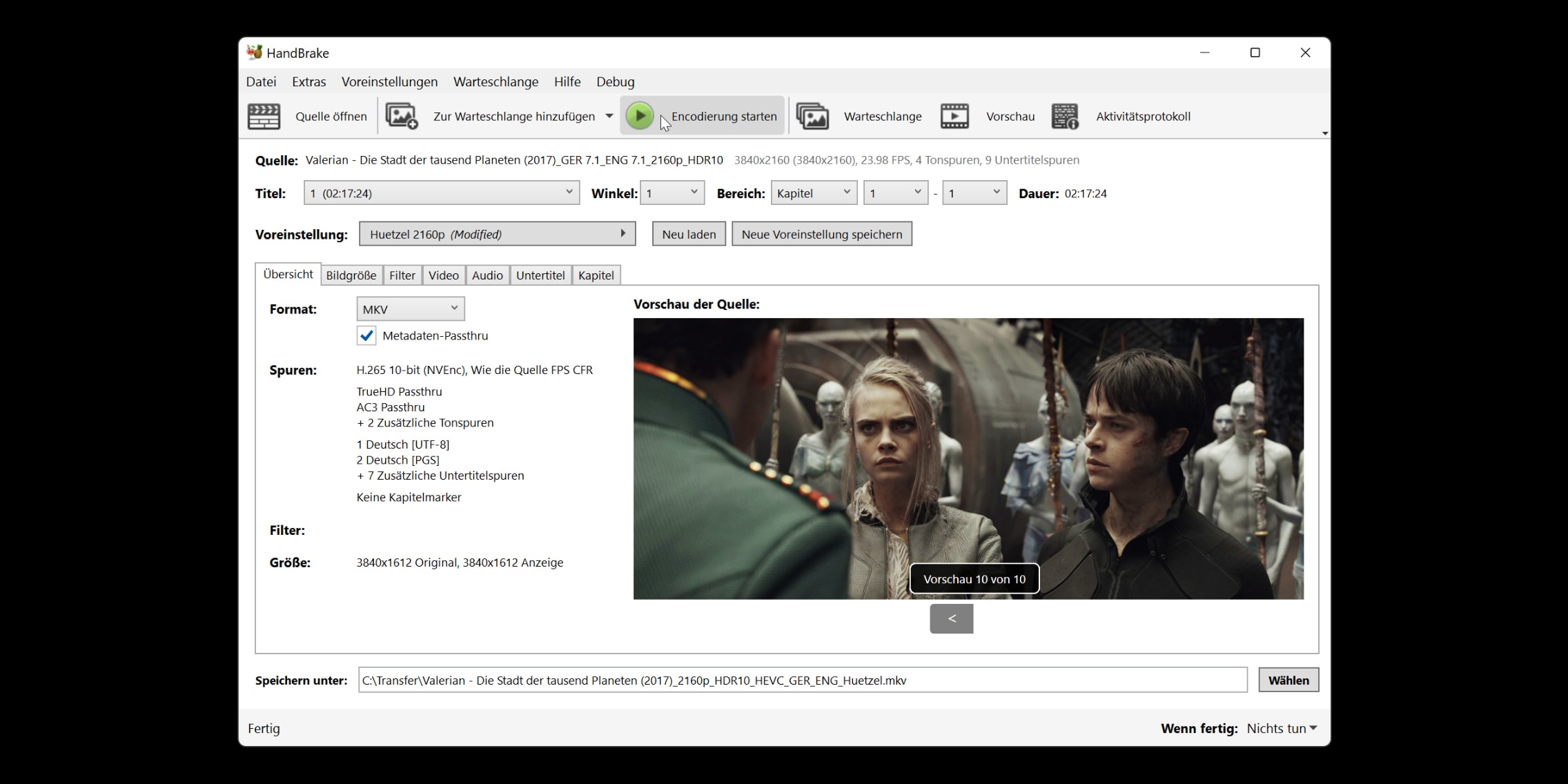Toggle the Metadaten-Passthru checkbox
This screenshot has width=1568, height=784.
(366, 335)
